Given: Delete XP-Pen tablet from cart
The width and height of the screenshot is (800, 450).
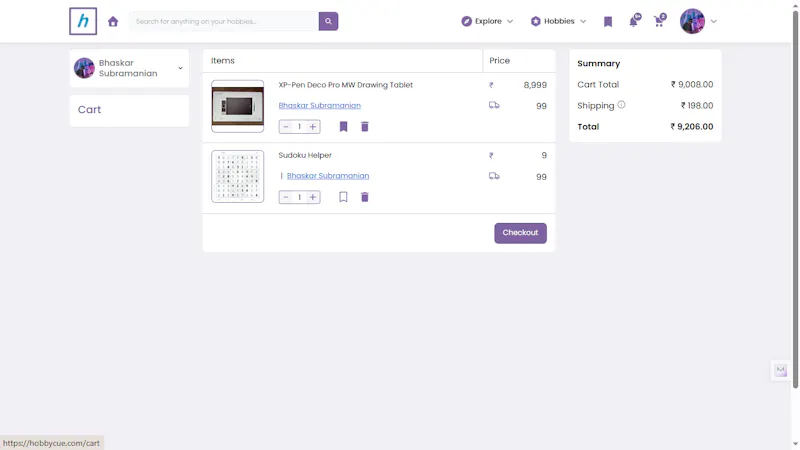Looking at the screenshot, I should [x=365, y=127].
